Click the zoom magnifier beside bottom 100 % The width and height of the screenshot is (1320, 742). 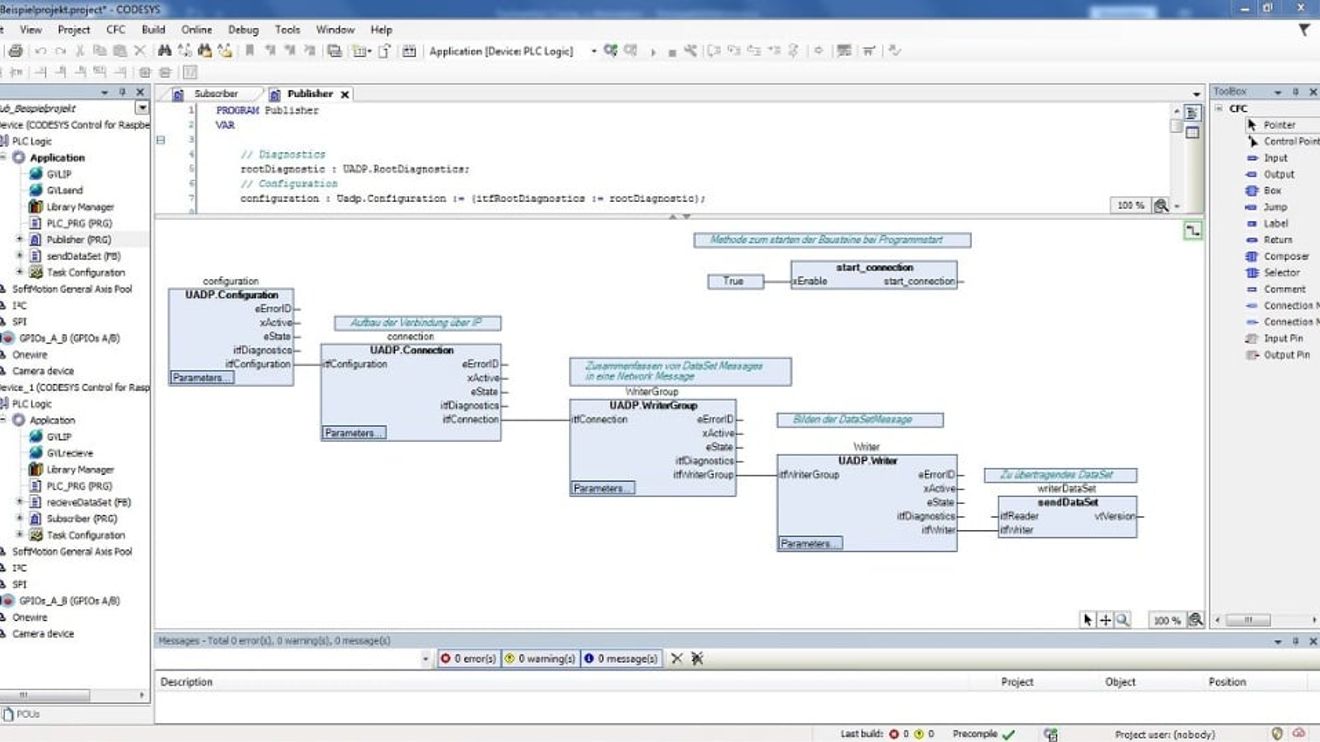click(1194, 620)
